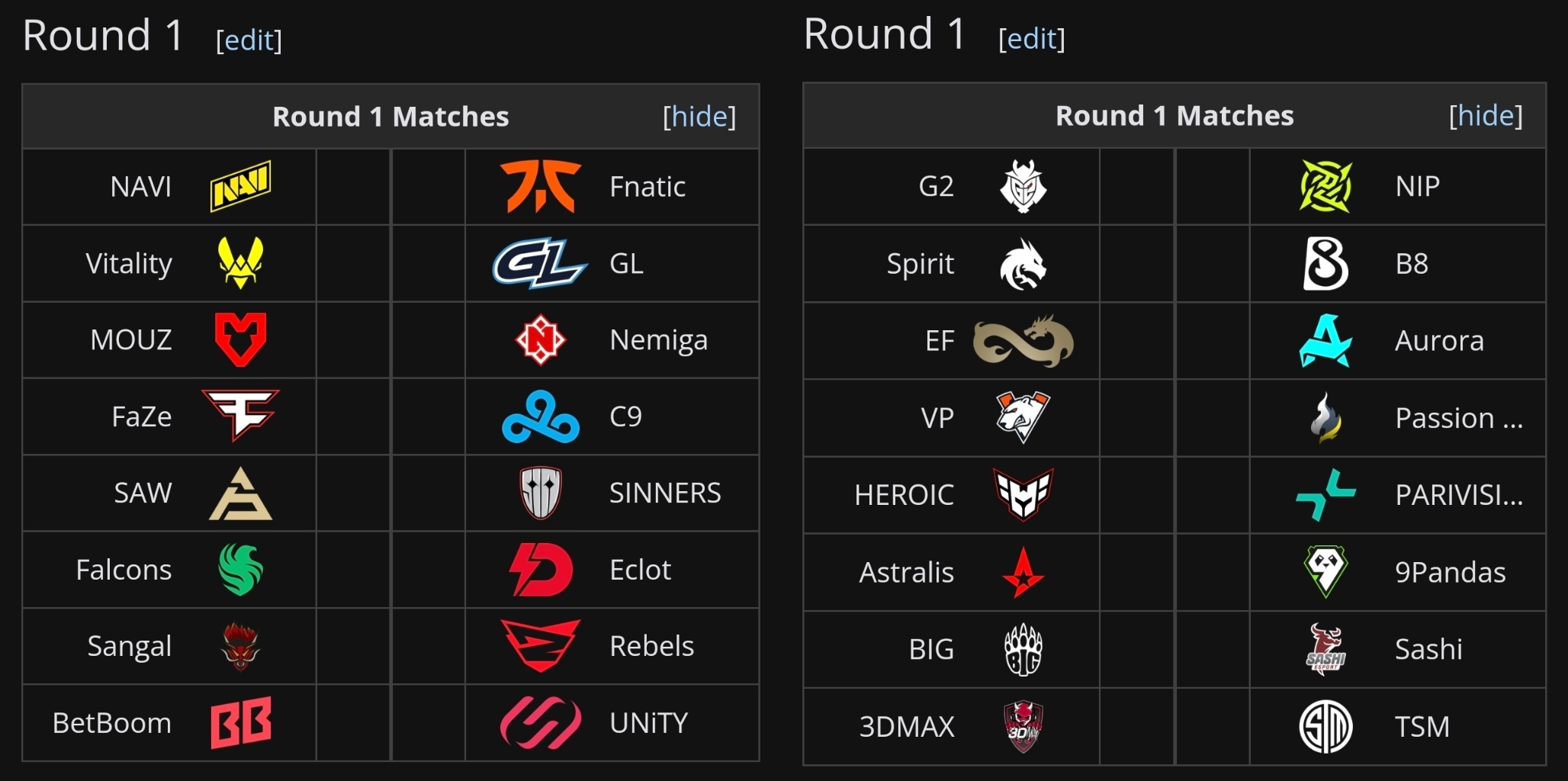Select the Aurora cyan logo

point(1325,340)
